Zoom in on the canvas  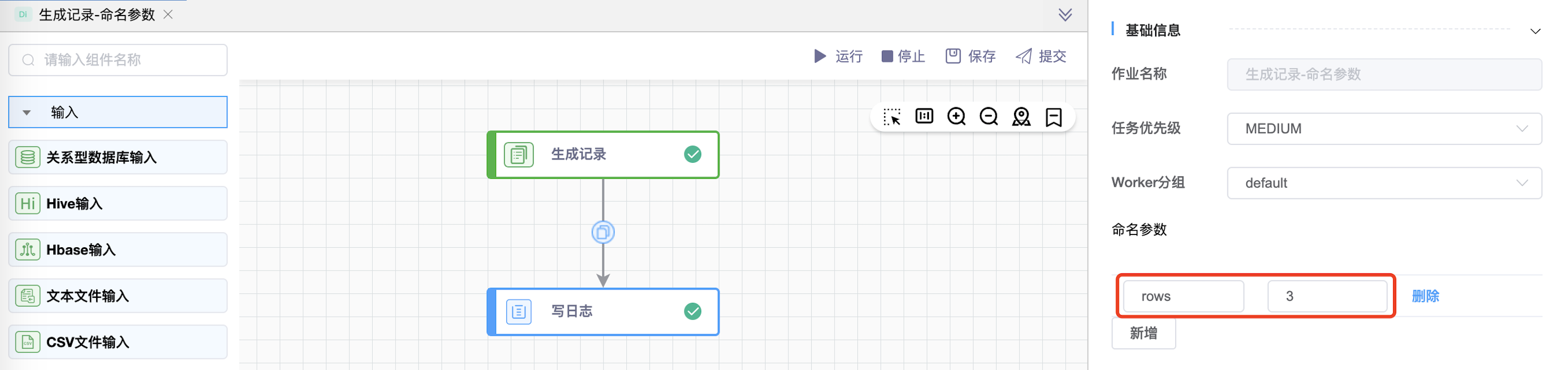pos(956,116)
